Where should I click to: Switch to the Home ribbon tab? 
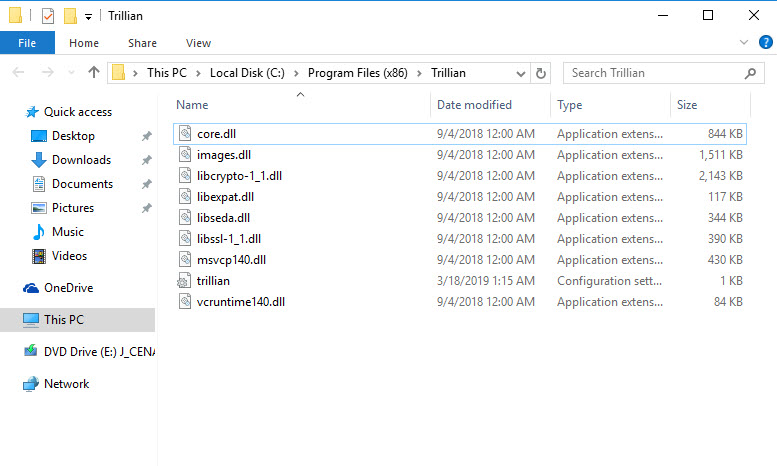tap(84, 43)
